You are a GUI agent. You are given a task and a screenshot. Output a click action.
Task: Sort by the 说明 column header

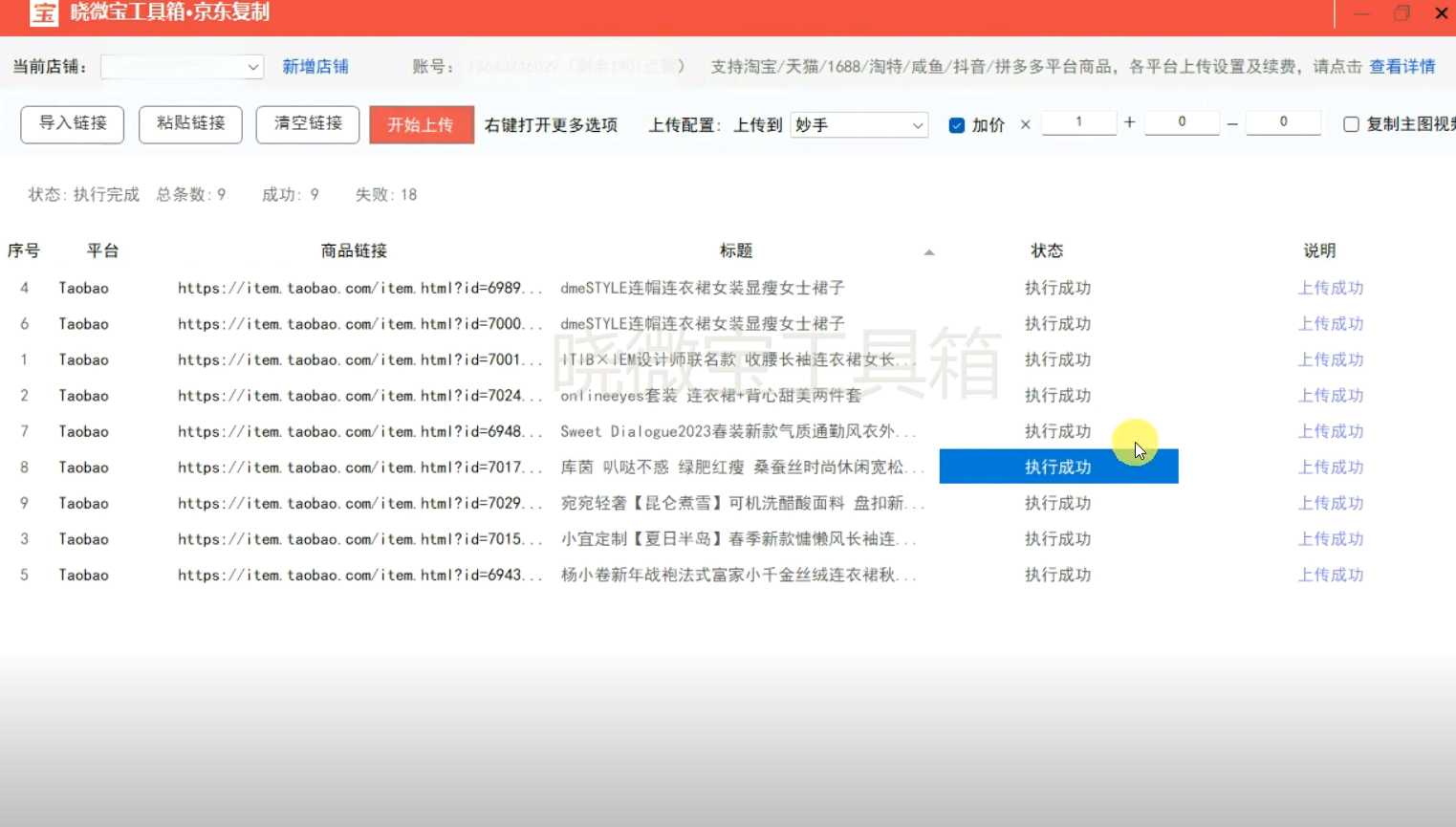[x=1319, y=250]
